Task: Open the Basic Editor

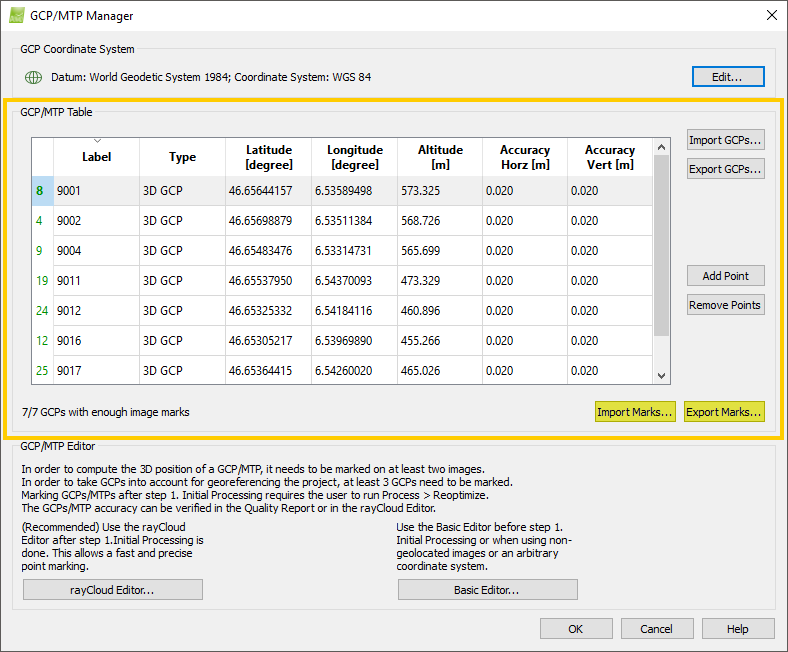Action: [x=487, y=590]
